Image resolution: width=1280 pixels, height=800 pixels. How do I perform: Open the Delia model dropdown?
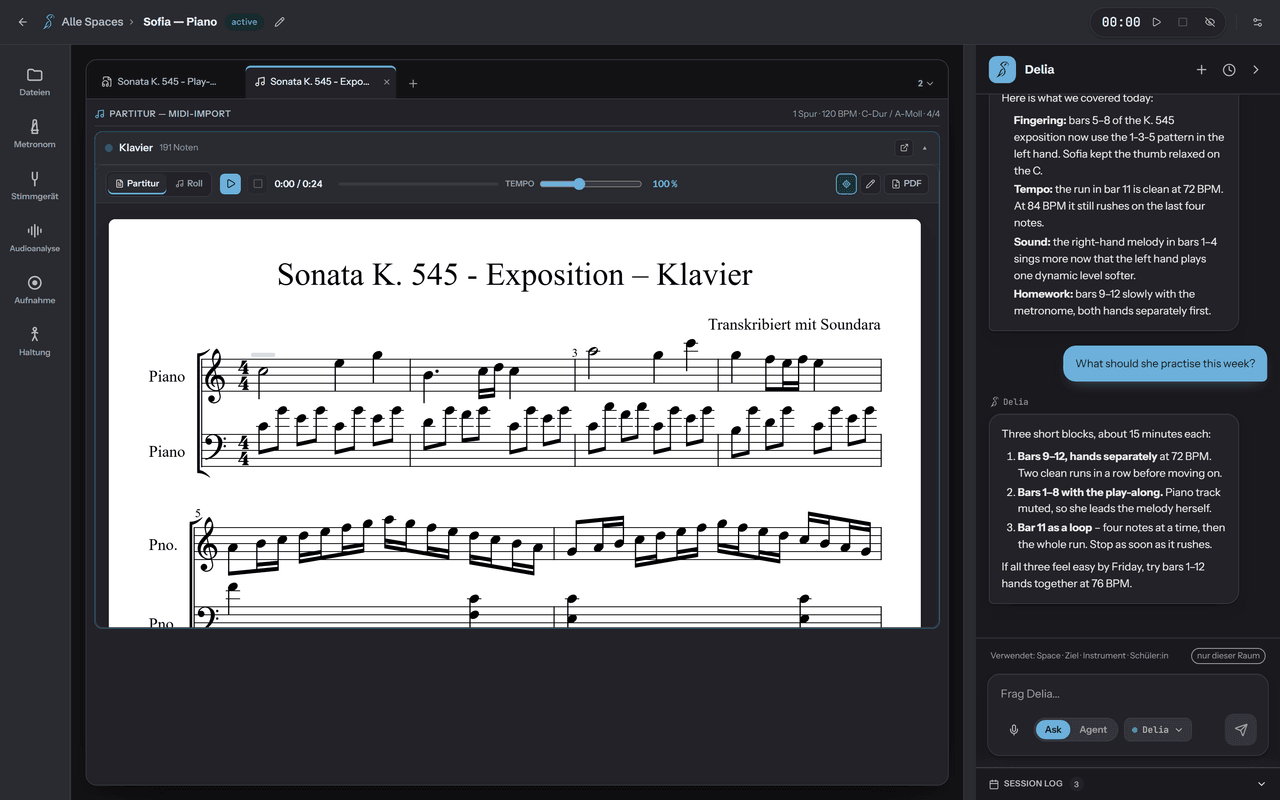point(1157,730)
